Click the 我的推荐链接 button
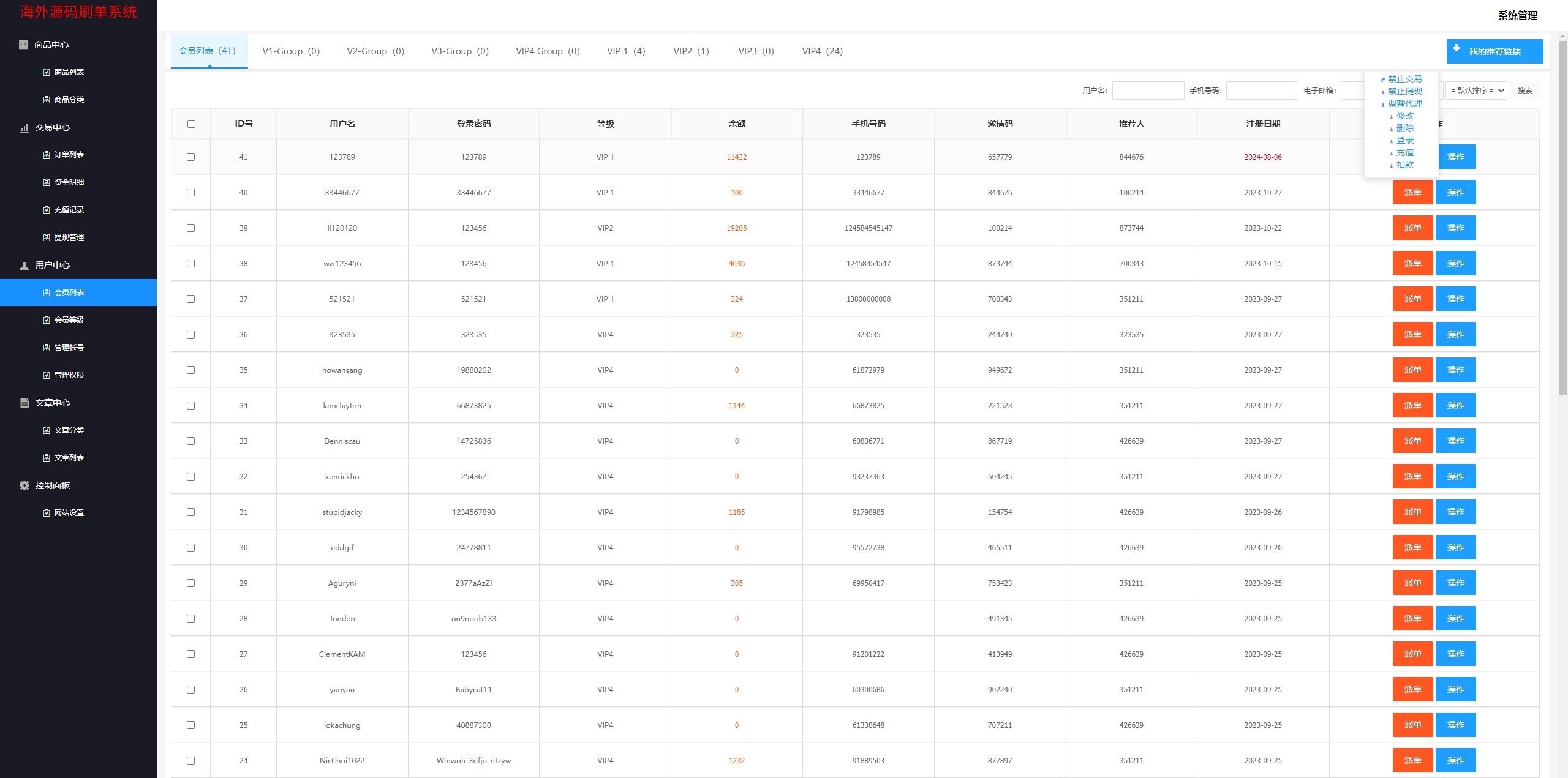Image resolution: width=1568 pixels, height=778 pixels. [x=1494, y=51]
